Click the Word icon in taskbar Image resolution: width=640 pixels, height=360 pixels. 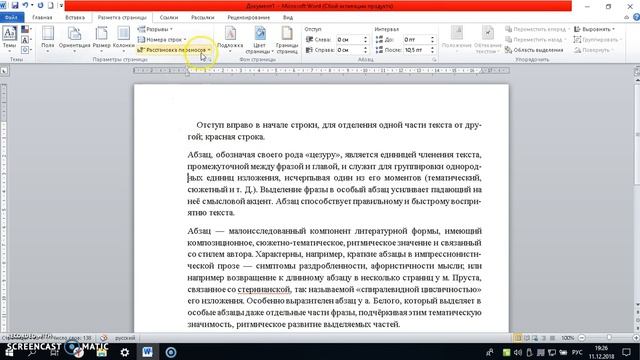coord(147,352)
